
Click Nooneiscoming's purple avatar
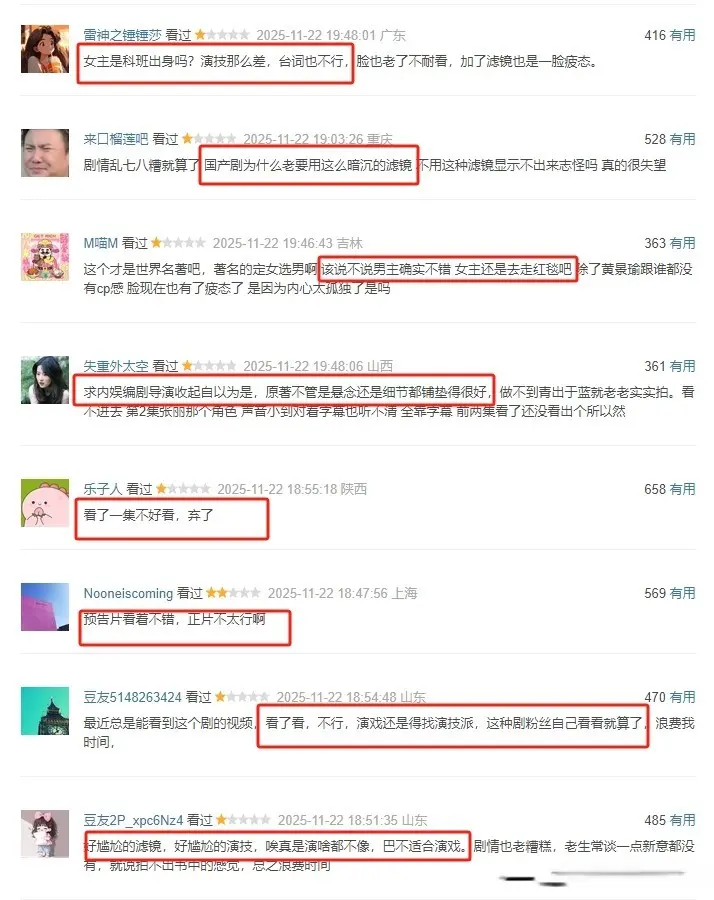45,607
